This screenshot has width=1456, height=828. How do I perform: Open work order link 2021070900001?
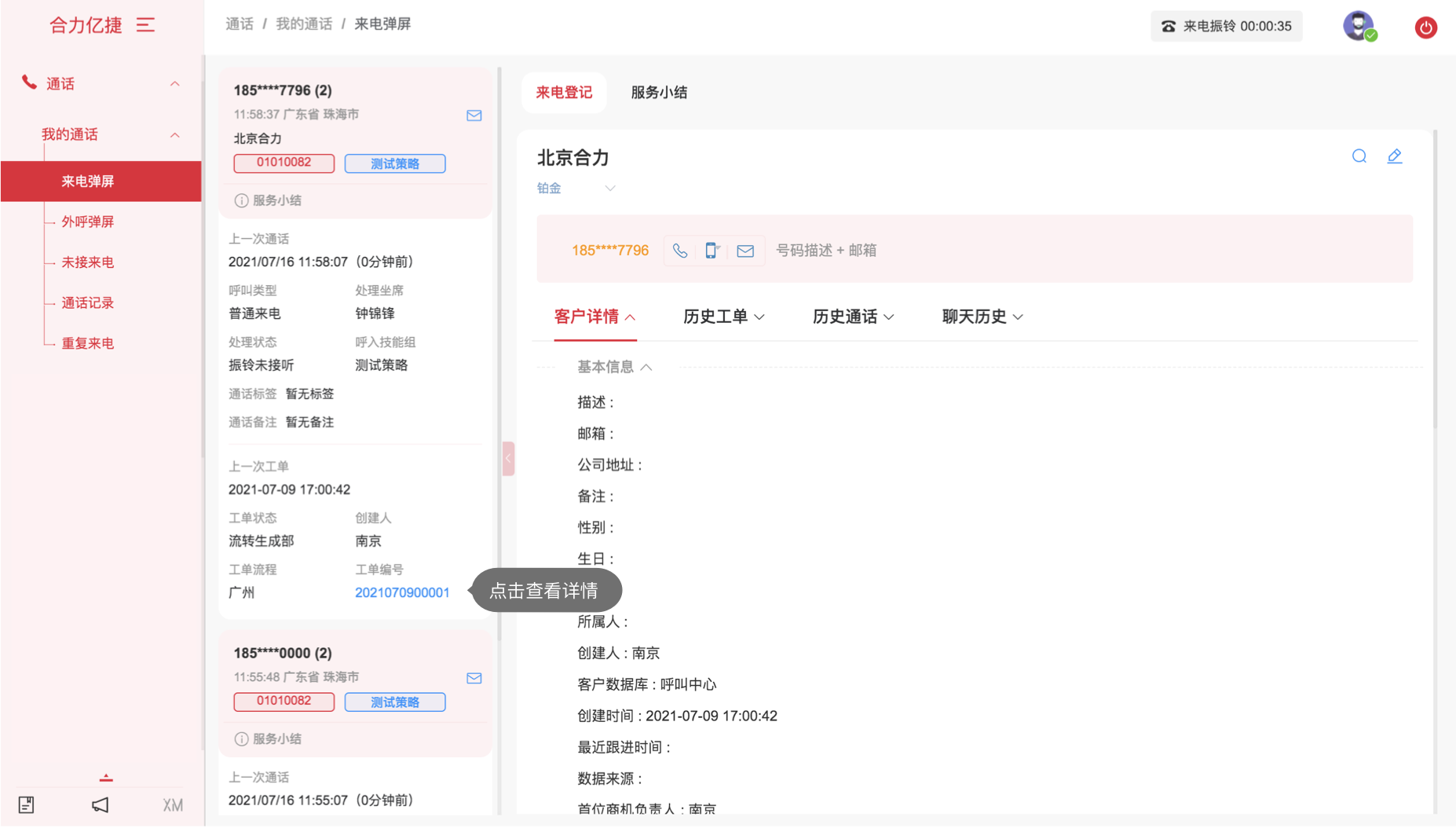[402, 592]
